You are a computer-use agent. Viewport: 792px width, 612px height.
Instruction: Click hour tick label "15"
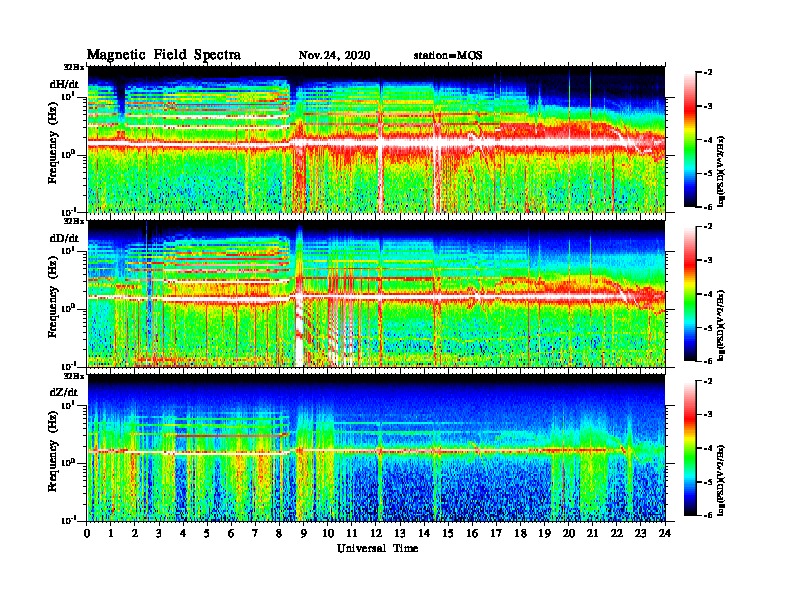(448, 533)
